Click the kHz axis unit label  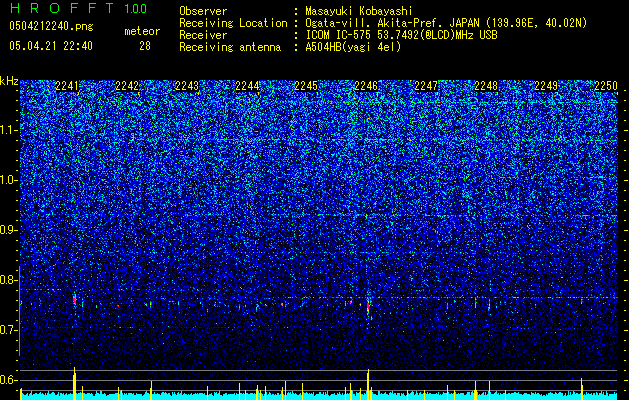point(9,81)
